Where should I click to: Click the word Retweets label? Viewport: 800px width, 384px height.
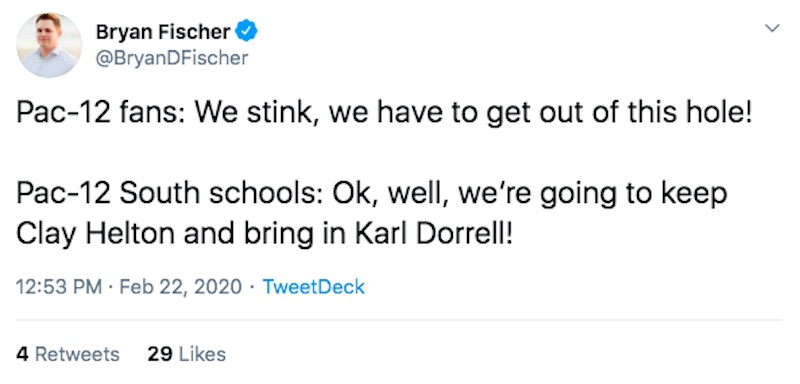77,354
